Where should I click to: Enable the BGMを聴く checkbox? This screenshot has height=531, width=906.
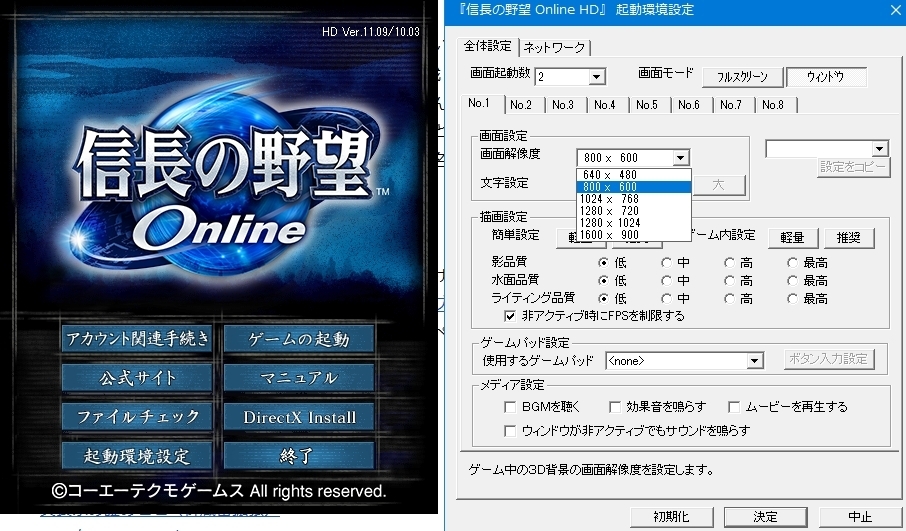tap(510, 407)
